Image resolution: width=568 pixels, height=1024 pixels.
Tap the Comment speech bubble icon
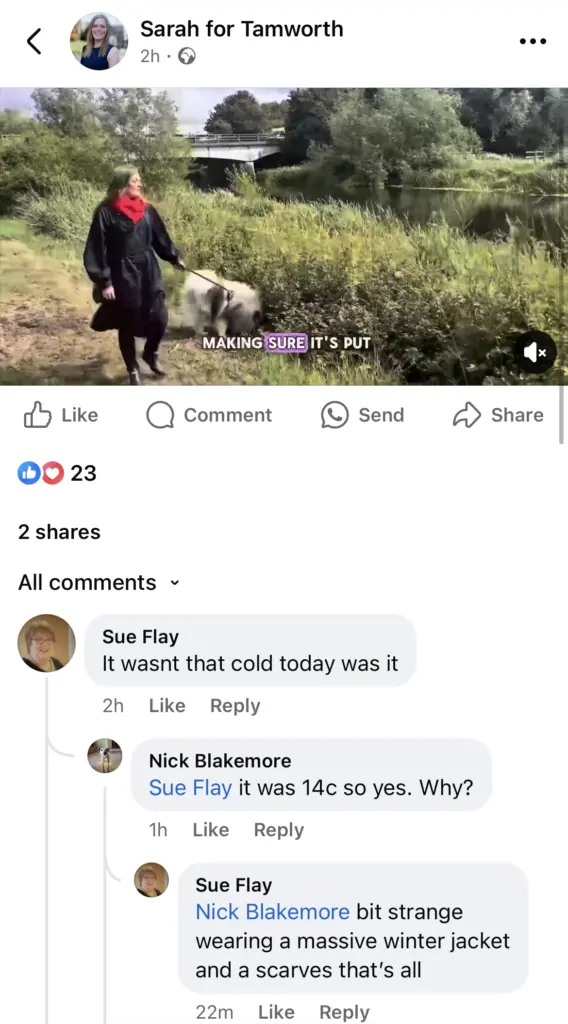tap(160, 415)
